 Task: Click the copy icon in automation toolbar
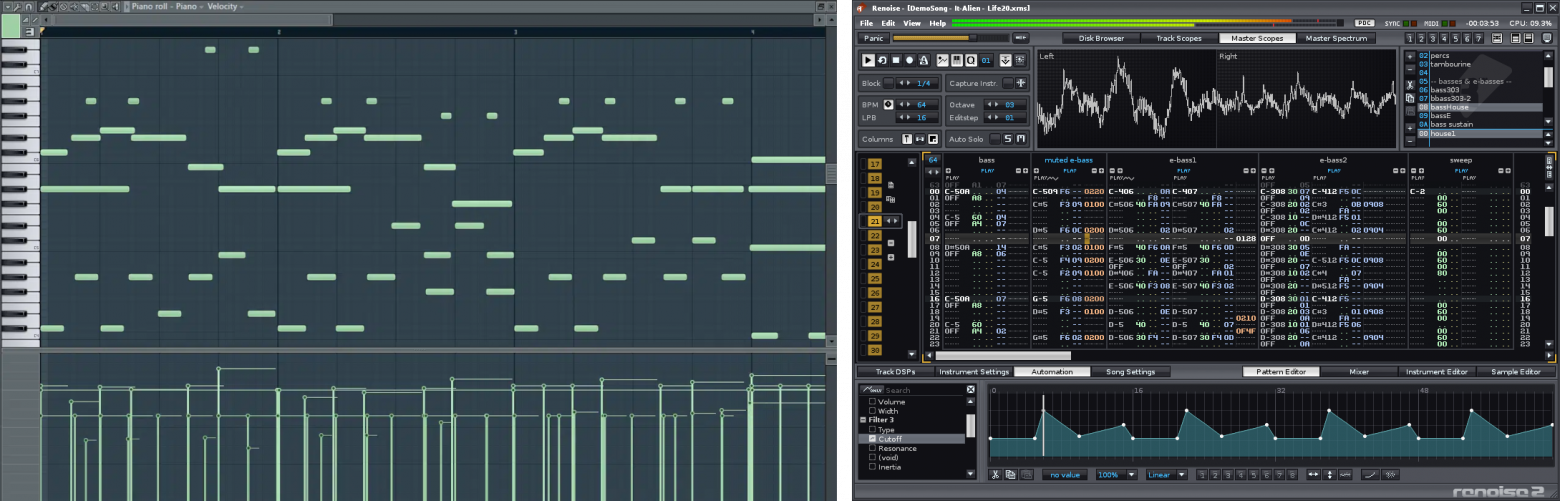tap(1010, 474)
